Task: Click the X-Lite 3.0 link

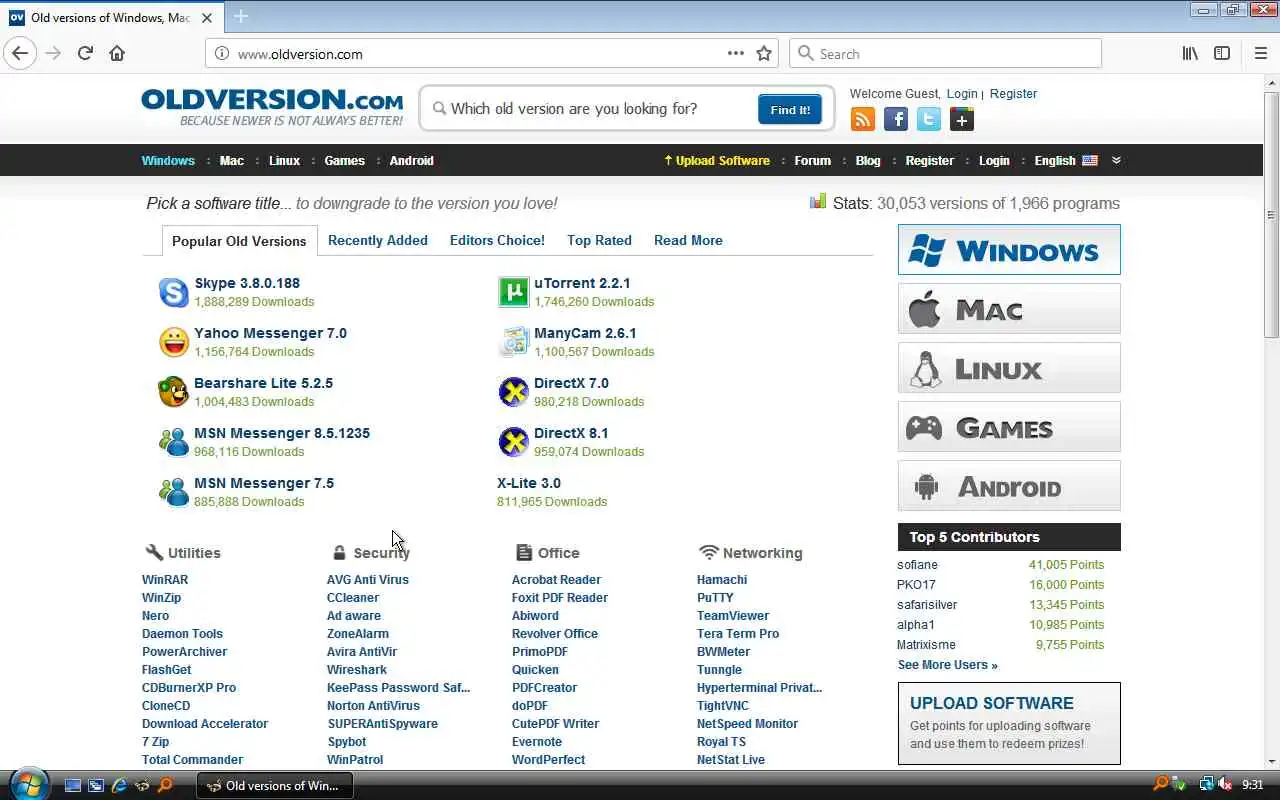Action: pyautogui.click(x=529, y=483)
